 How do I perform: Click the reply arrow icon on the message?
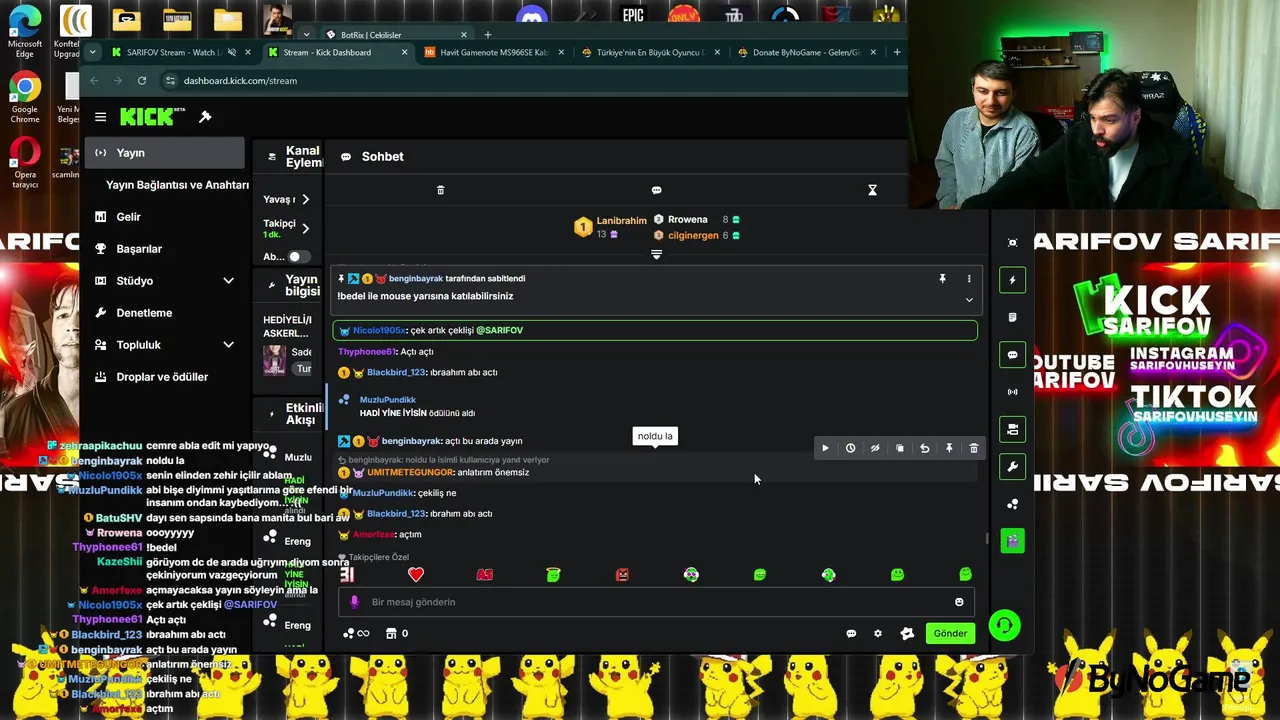924,449
